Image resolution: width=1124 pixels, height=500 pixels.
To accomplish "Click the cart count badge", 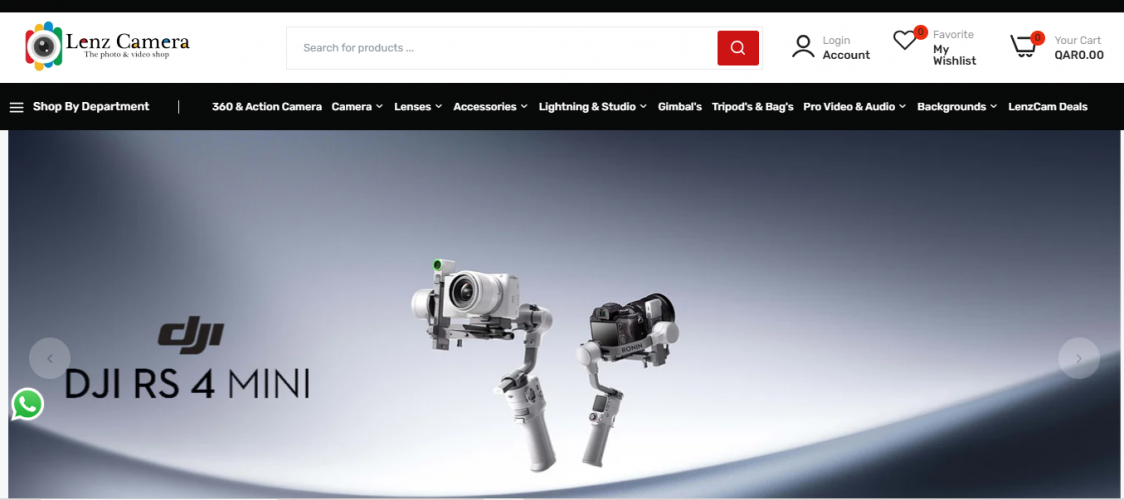I will [1037, 38].
